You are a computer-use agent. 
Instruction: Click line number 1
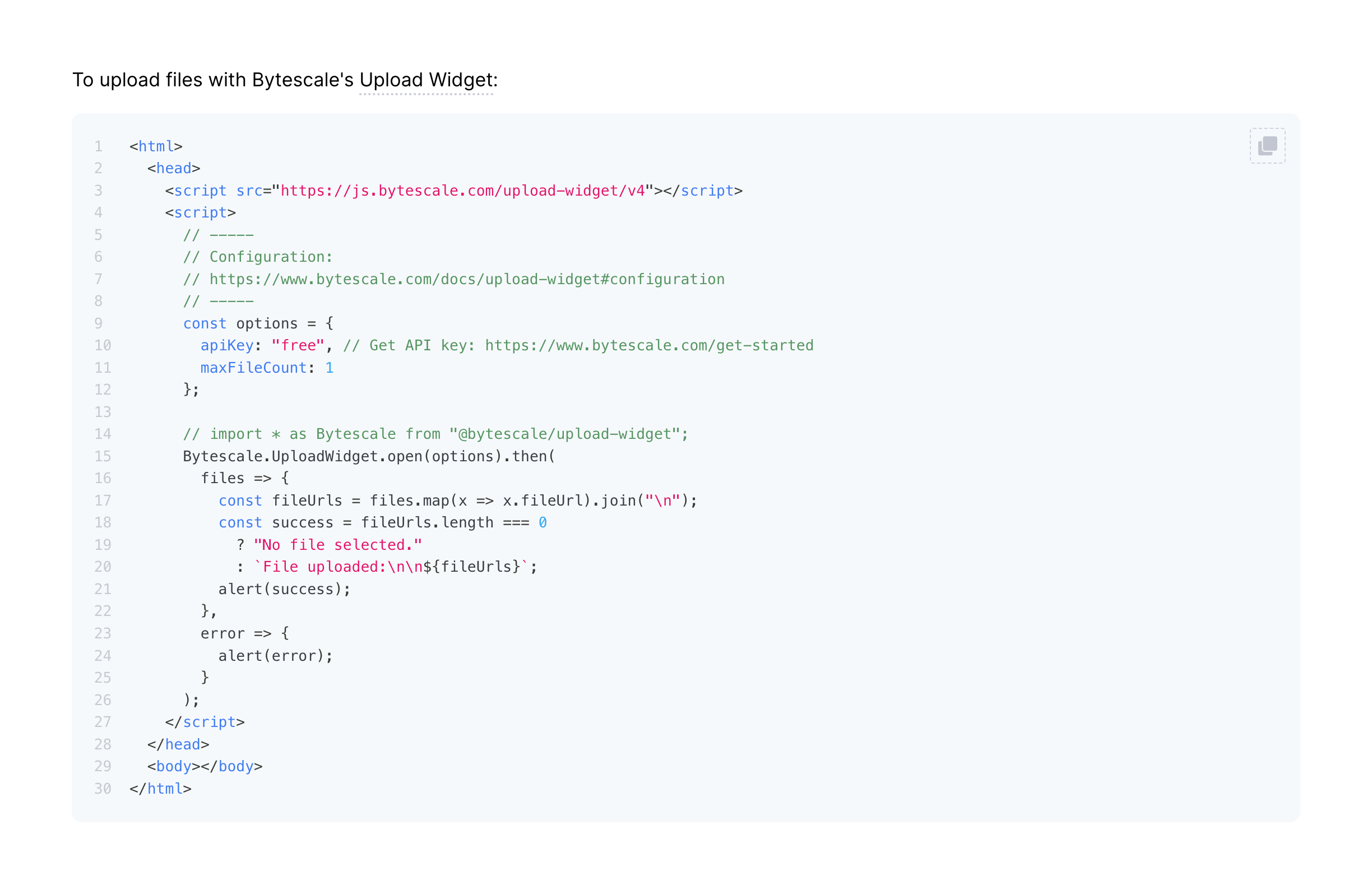tap(99, 147)
